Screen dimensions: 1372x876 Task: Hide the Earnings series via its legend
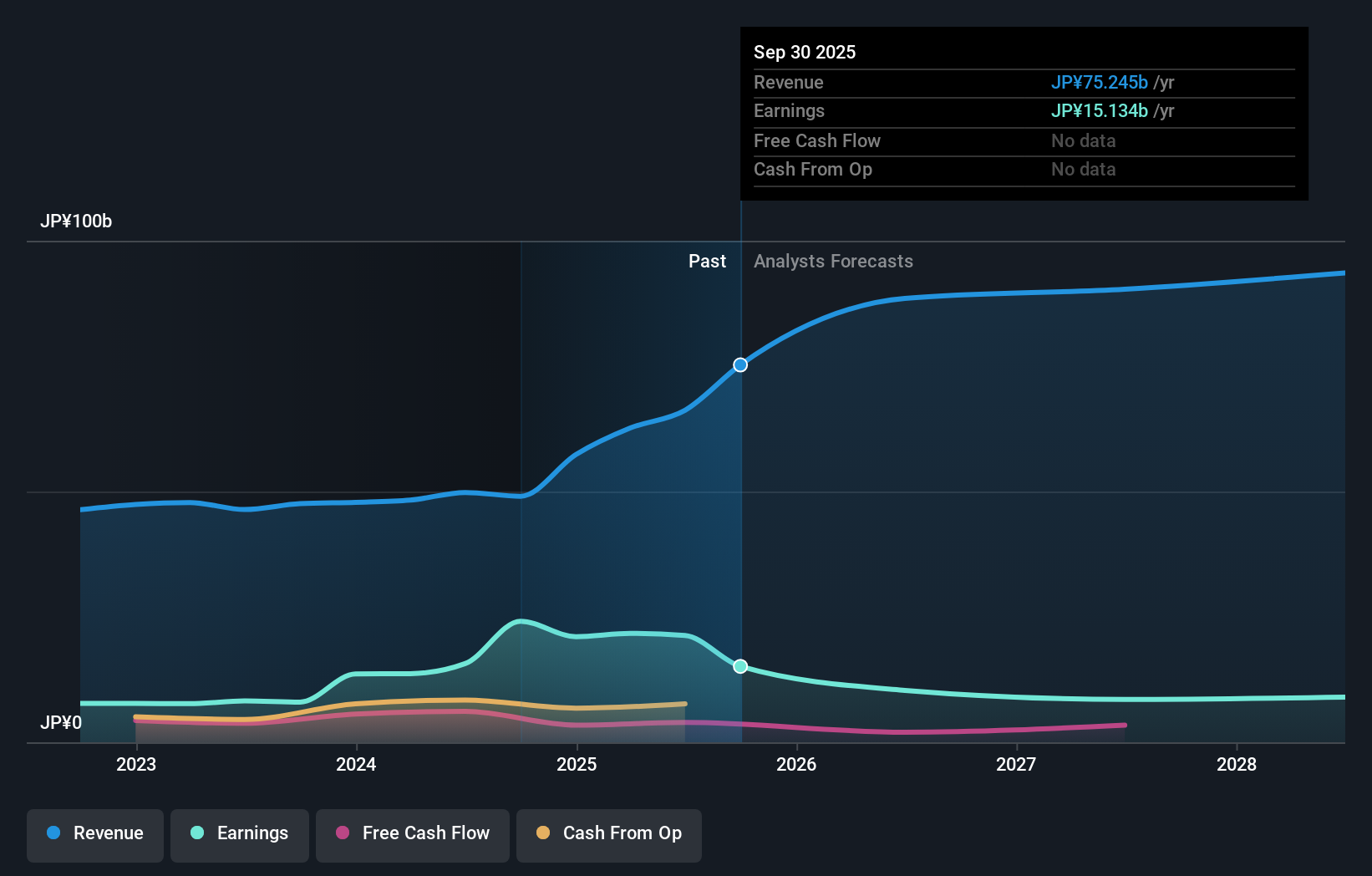coord(239,833)
